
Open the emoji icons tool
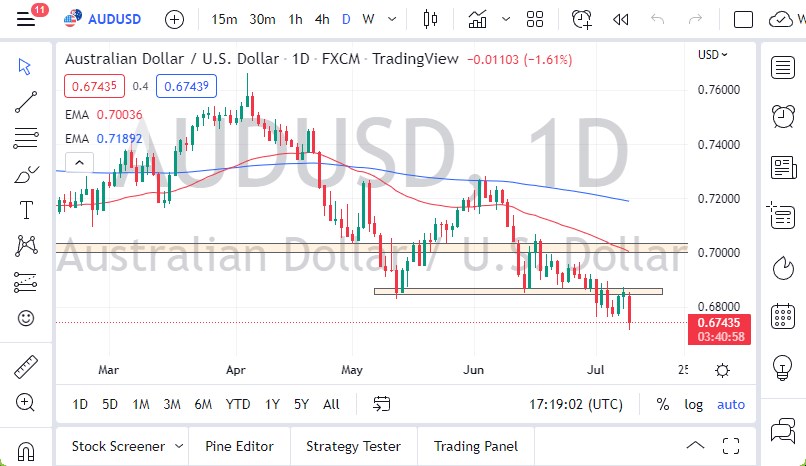[x=27, y=318]
